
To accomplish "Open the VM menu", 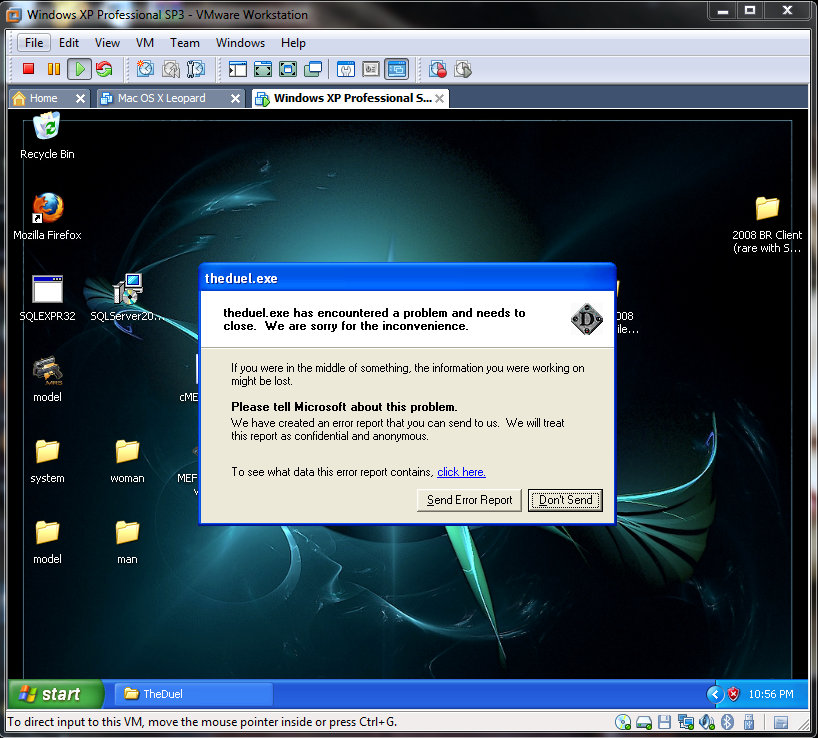I will (145, 43).
